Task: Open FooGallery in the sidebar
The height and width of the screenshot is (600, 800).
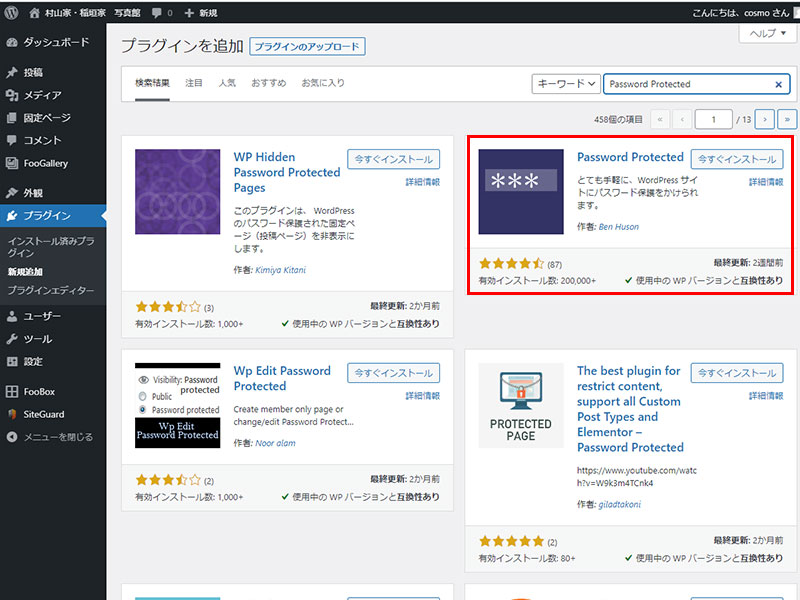Action: [x=45, y=163]
